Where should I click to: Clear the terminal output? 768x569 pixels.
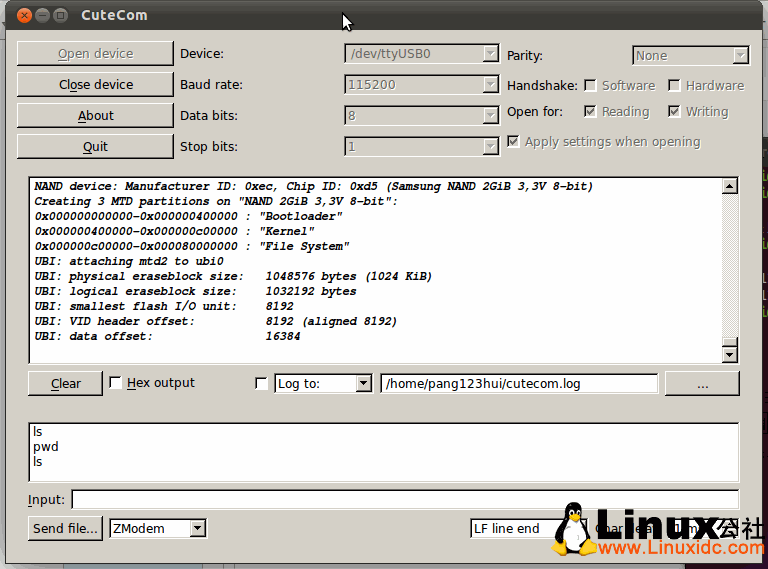click(65, 383)
